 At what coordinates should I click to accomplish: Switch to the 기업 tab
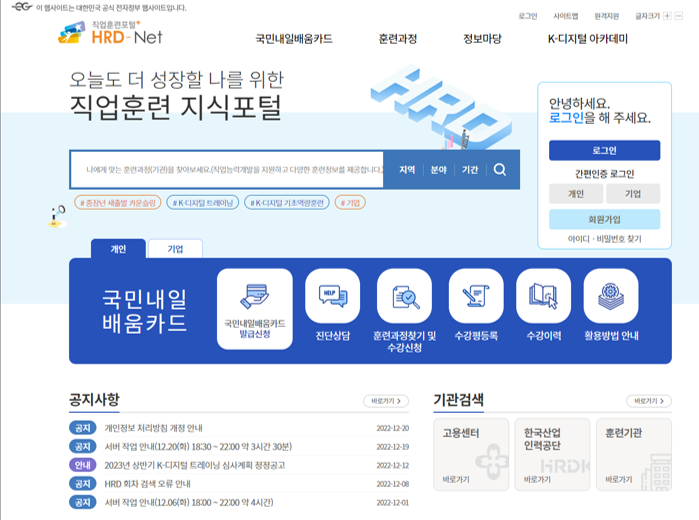pyautogui.click(x=175, y=249)
